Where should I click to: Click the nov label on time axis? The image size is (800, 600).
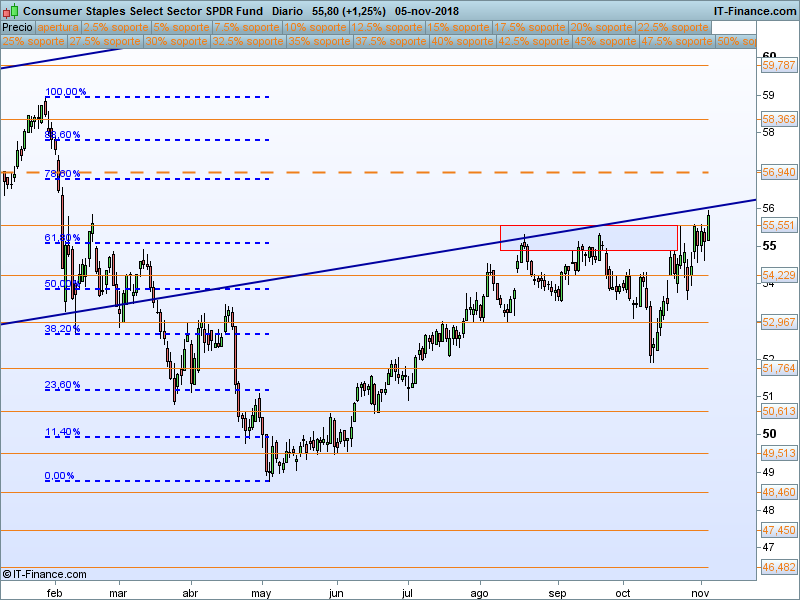click(x=700, y=593)
